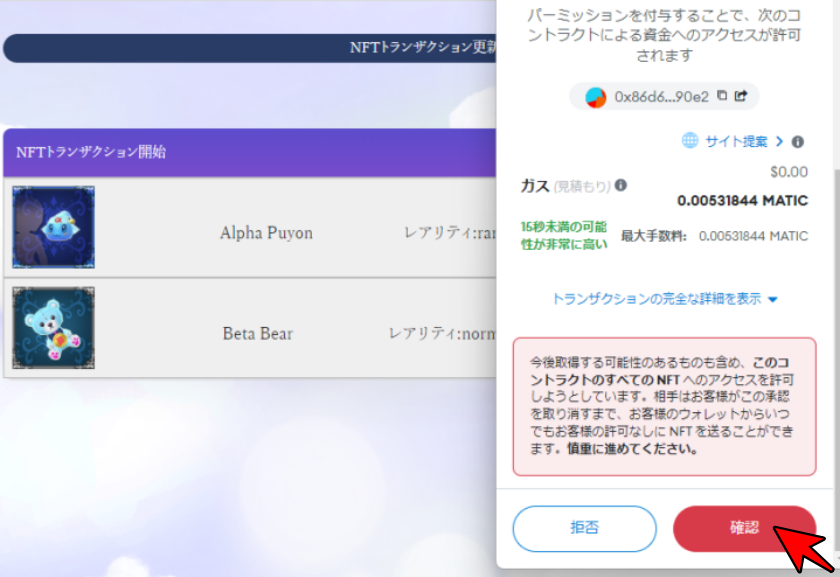840x577 pixels.
Task: Click the account identicon avatar
Action: (595, 97)
